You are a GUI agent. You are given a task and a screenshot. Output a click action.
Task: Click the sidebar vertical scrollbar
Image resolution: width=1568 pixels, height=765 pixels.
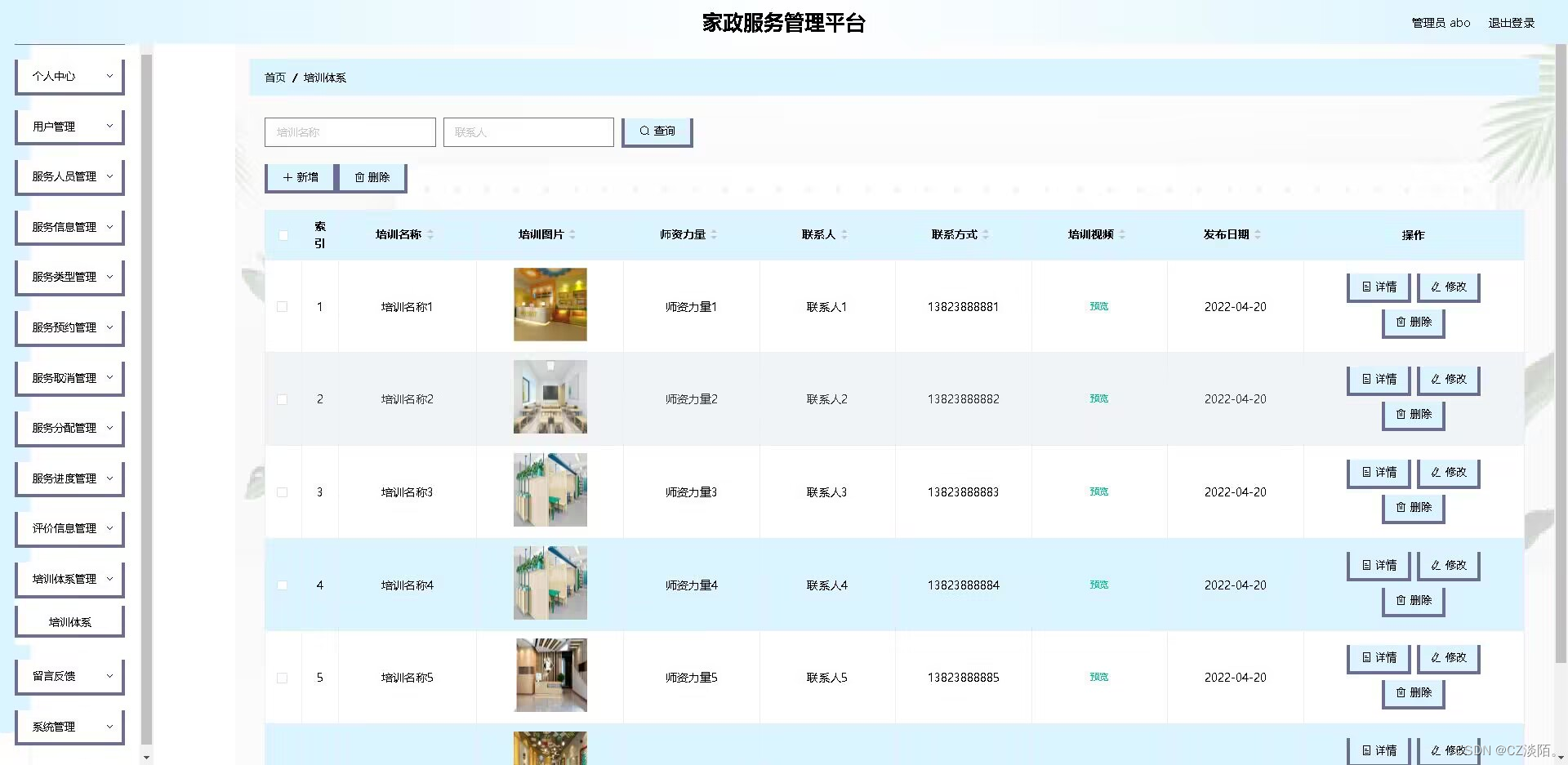click(147, 400)
